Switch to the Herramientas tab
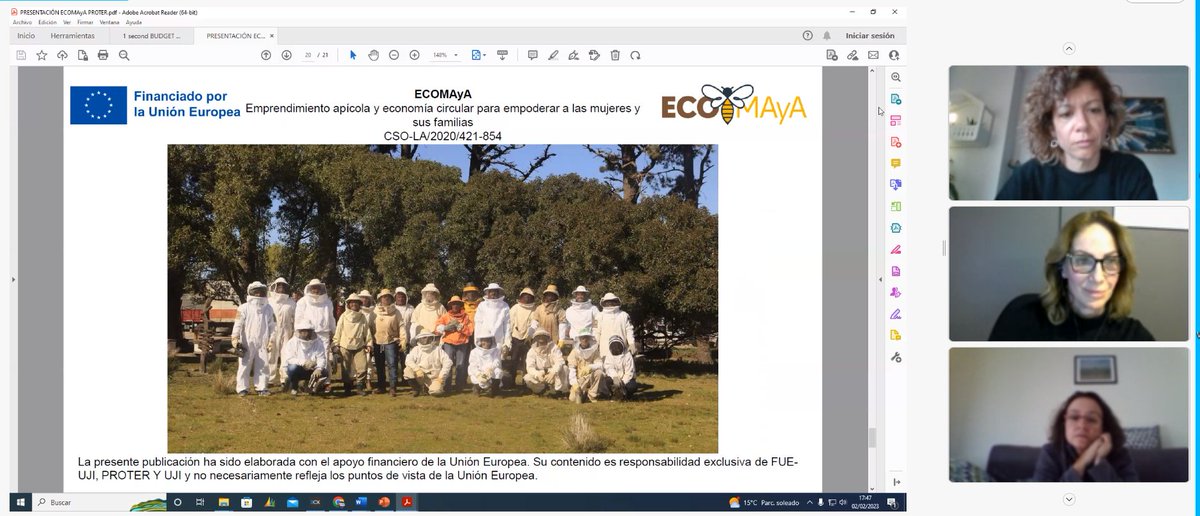Viewport: 1200px width, 516px height. [73, 36]
